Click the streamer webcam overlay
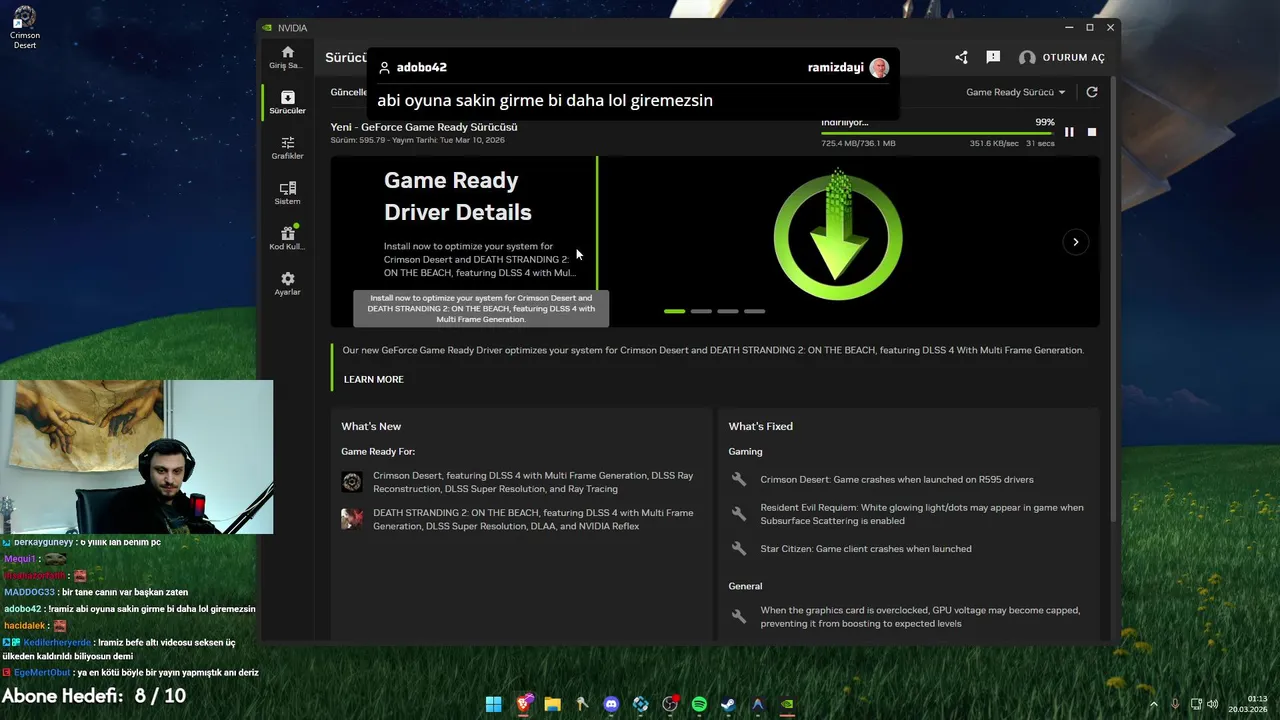This screenshot has width=1280, height=720. coord(136,457)
